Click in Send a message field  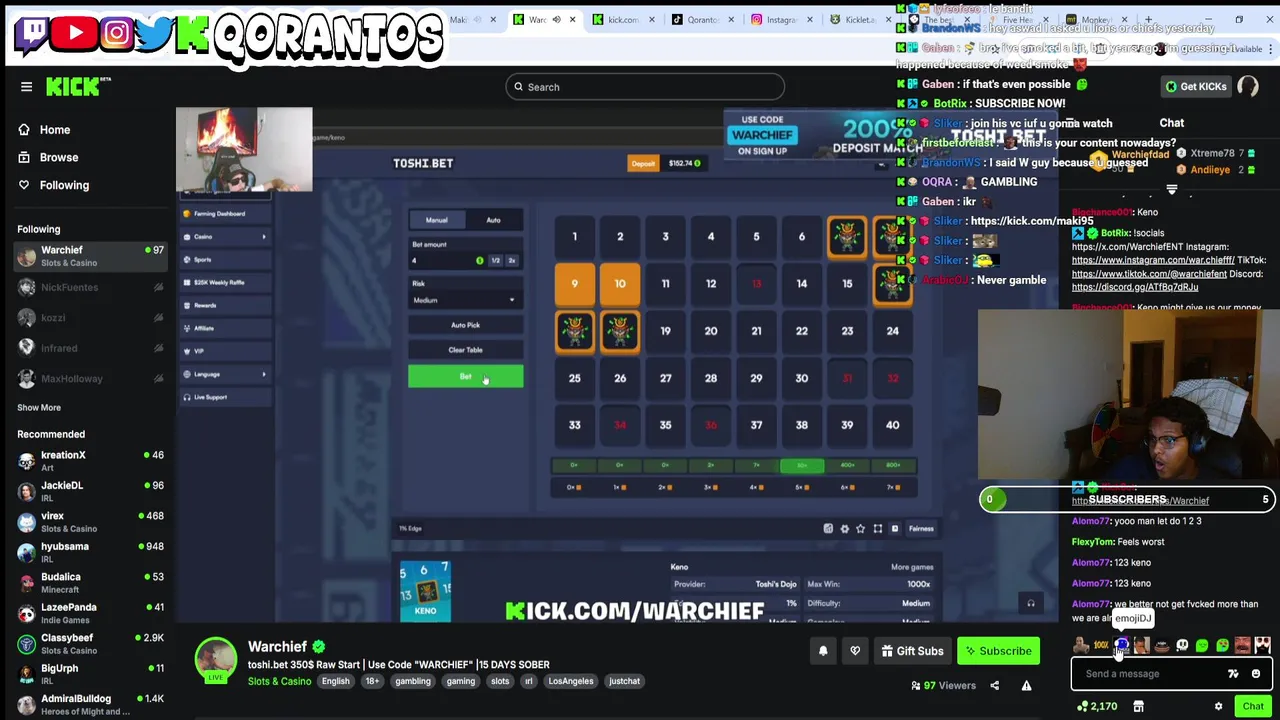tap(1150, 674)
